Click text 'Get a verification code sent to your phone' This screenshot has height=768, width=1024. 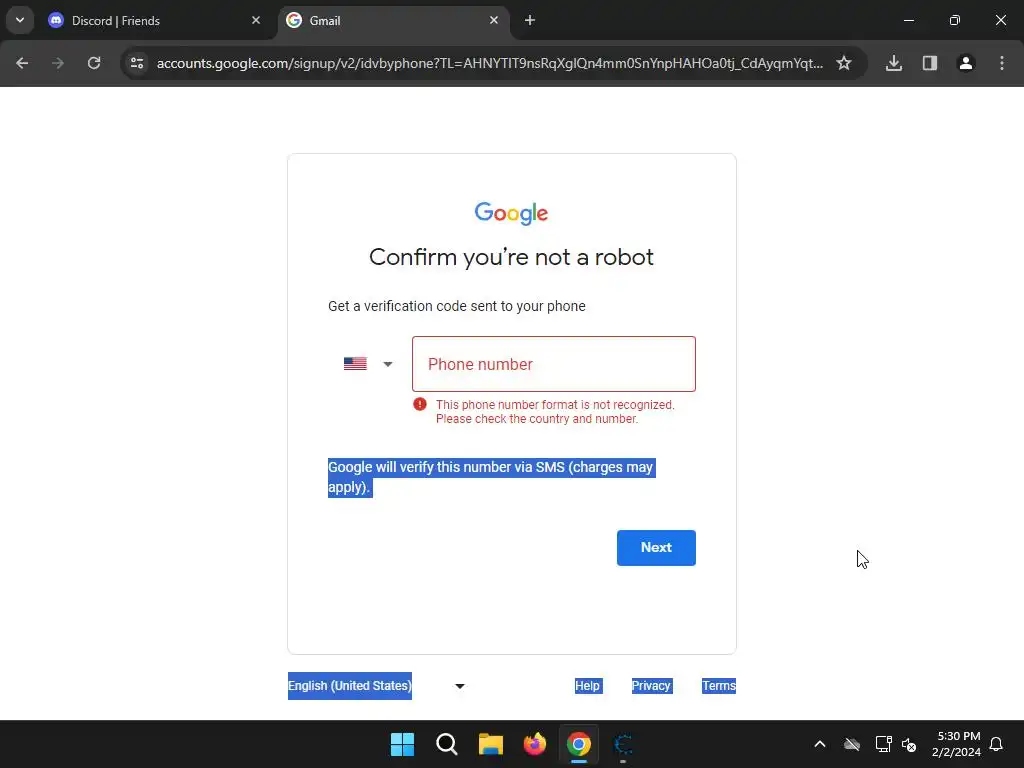[456, 306]
